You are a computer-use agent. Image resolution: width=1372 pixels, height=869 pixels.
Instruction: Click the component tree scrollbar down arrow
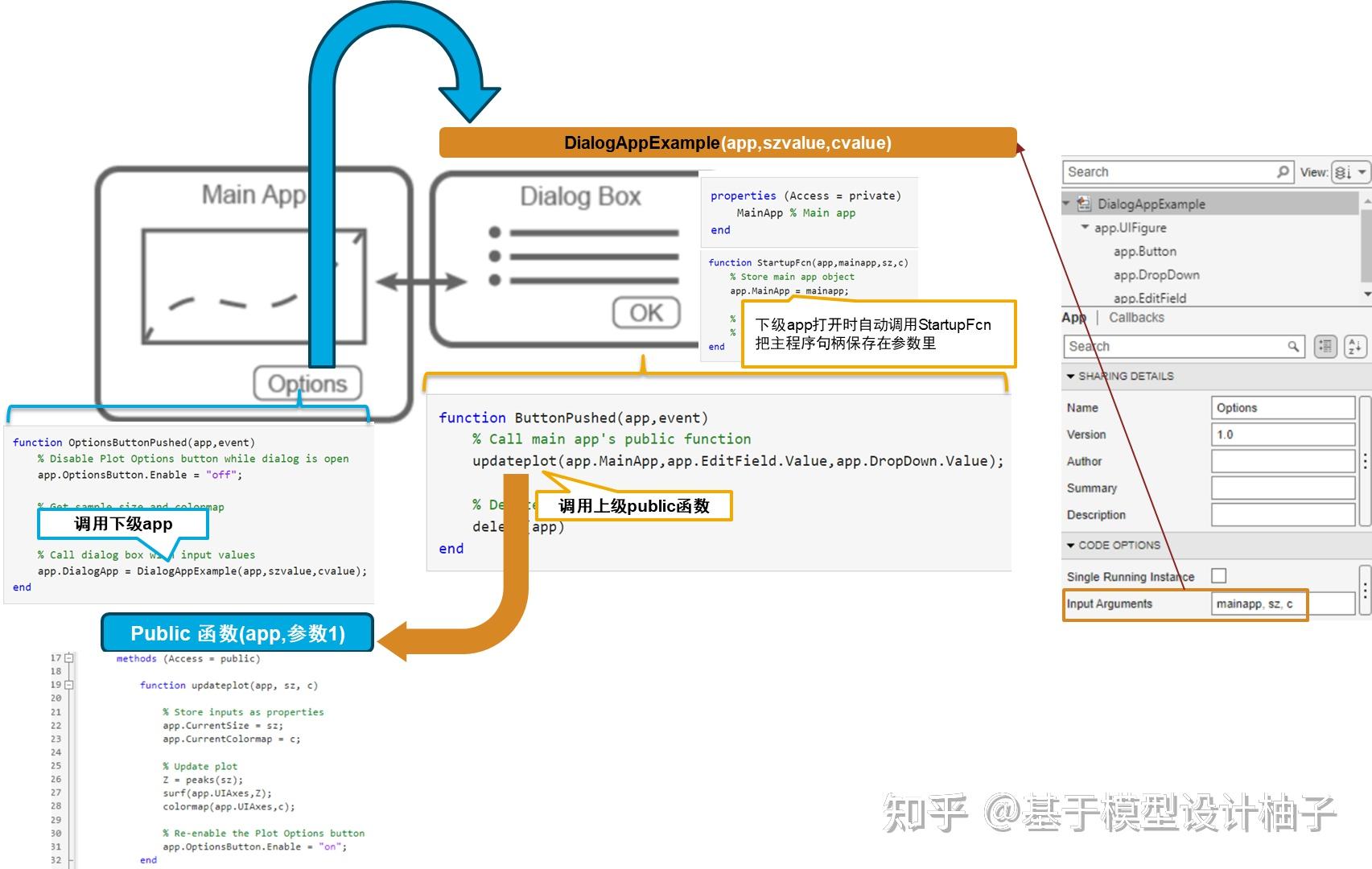(1367, 293)
